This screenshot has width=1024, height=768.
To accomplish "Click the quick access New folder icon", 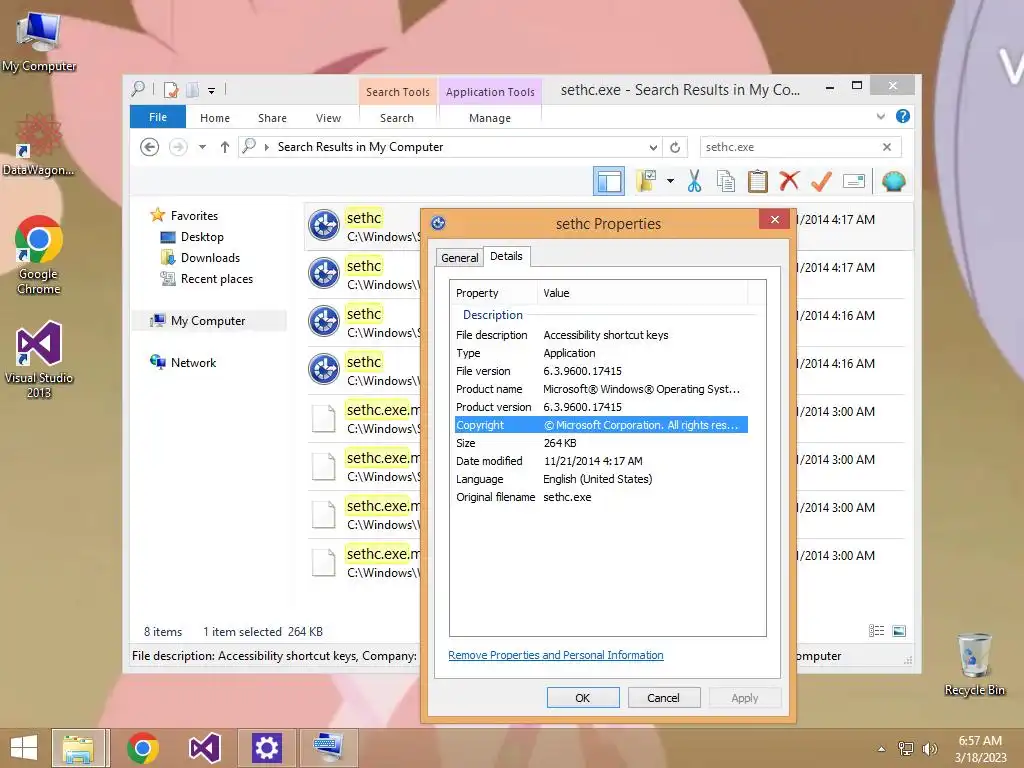I will 193,89.
